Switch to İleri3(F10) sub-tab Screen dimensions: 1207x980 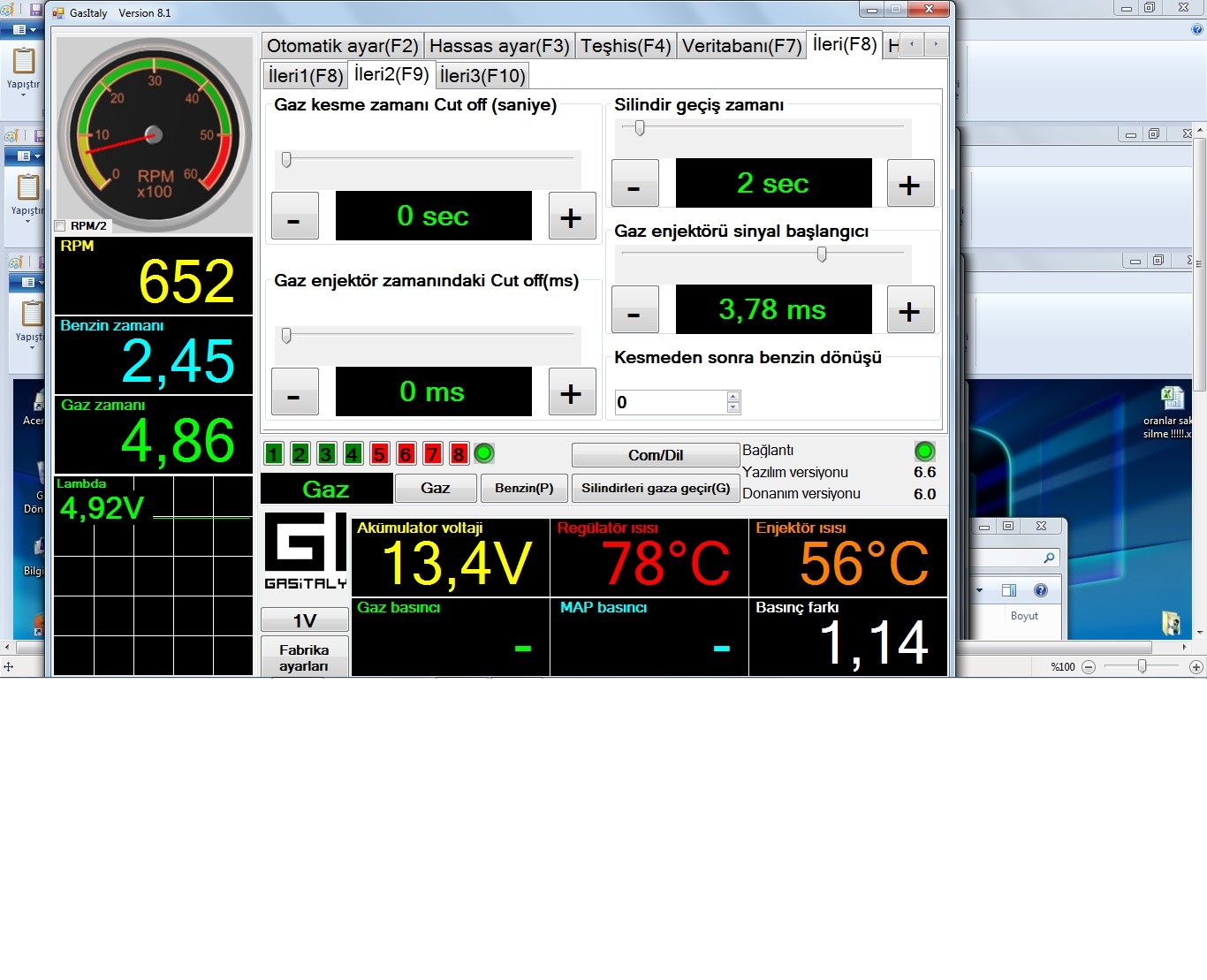tap(482, 76)
